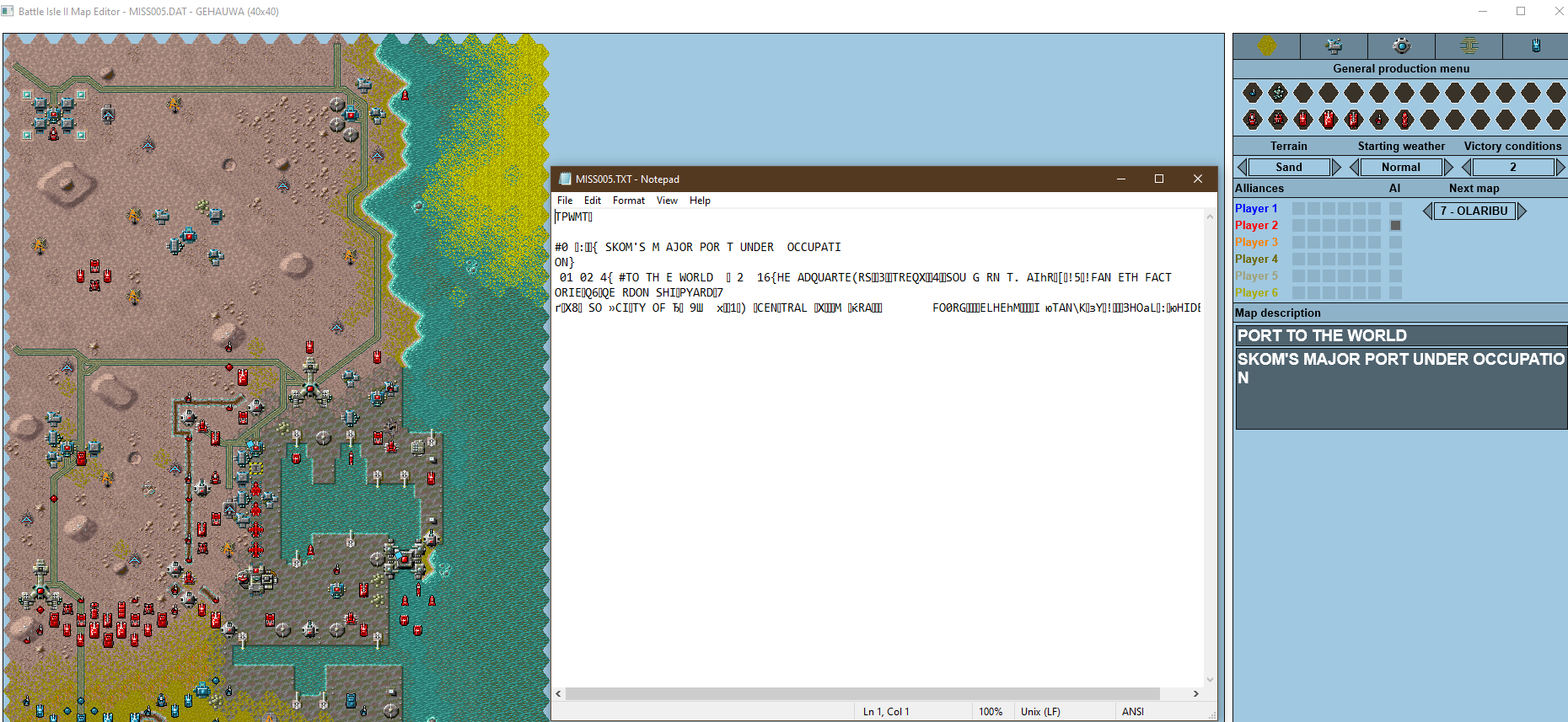Toggle first alliance box in Player 1 row
The width and height of the screenshot is (1568, 722).
(1298, 208)
